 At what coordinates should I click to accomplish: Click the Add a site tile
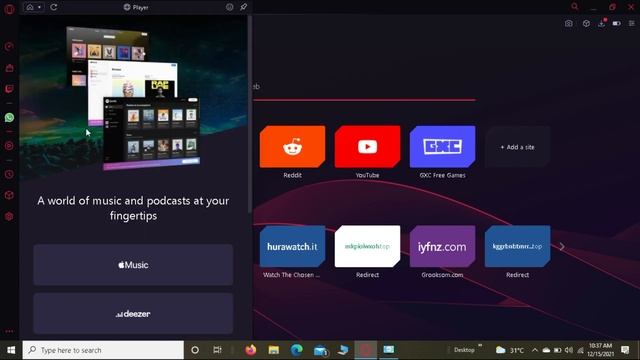pyautogui.click(x=518, y=147)
